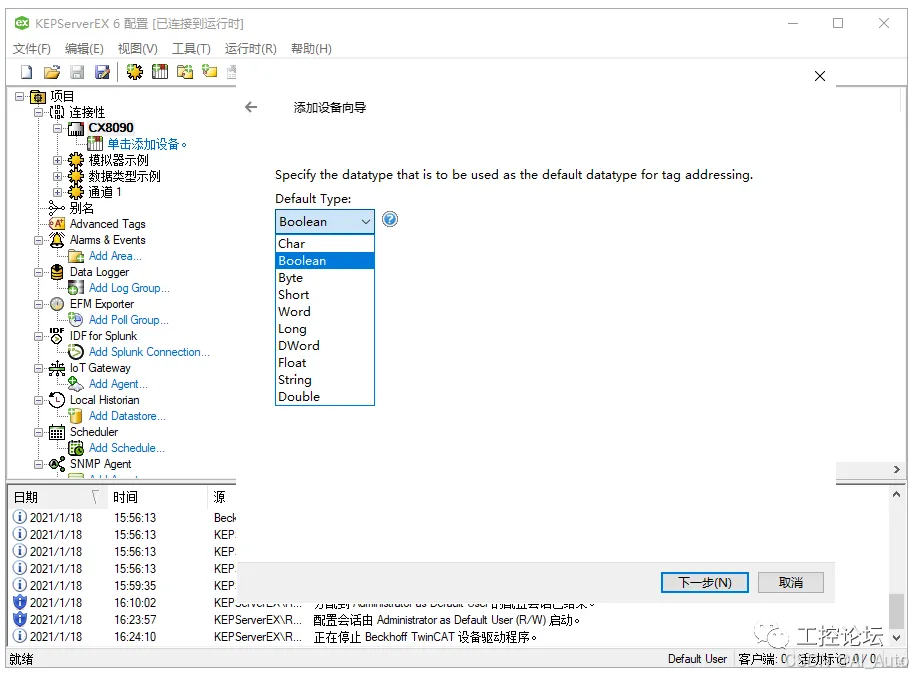This screenshot has height=676, width=913.
Task: Click the Add Splunk Connection link
Action: point(149,352)
